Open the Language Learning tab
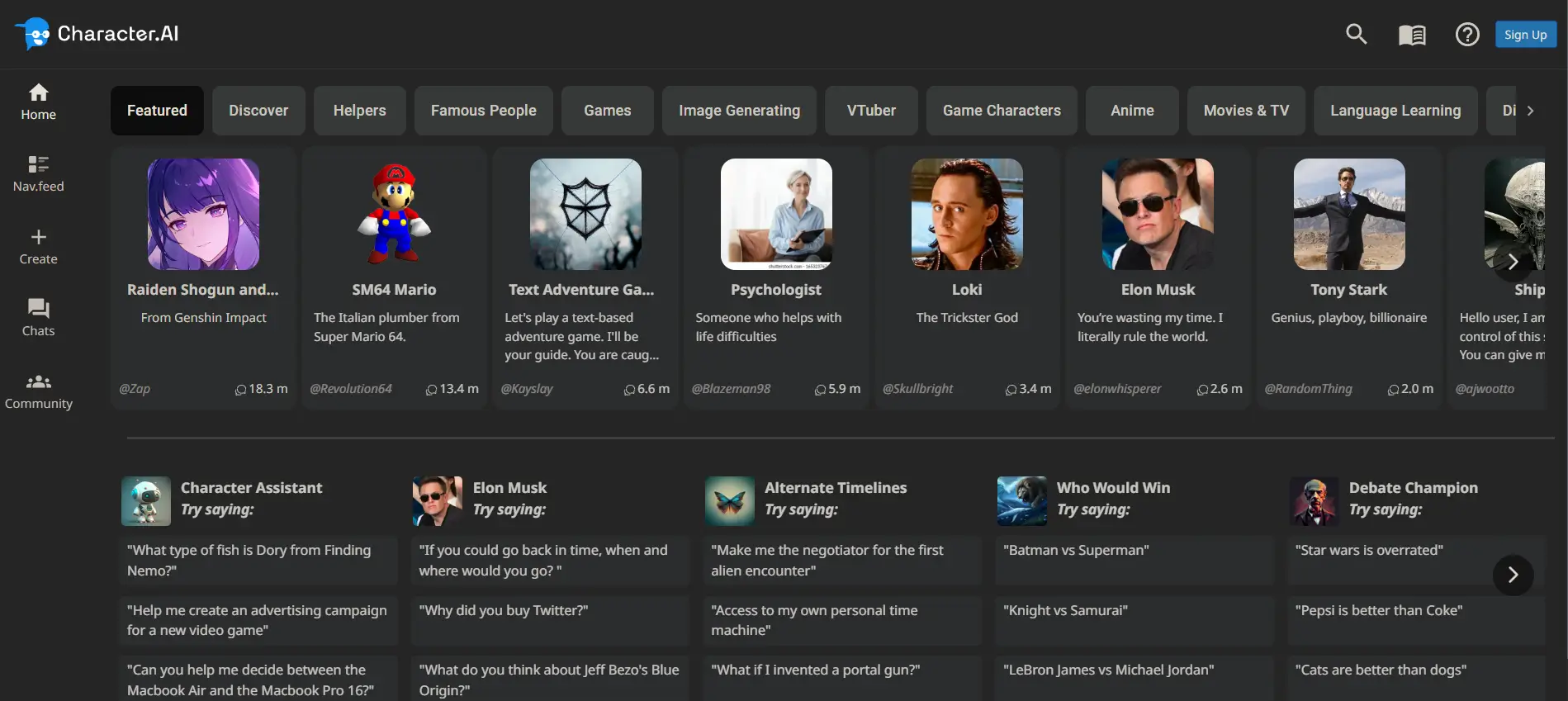Screen dimensions: 1568x701 point(1395,111)
